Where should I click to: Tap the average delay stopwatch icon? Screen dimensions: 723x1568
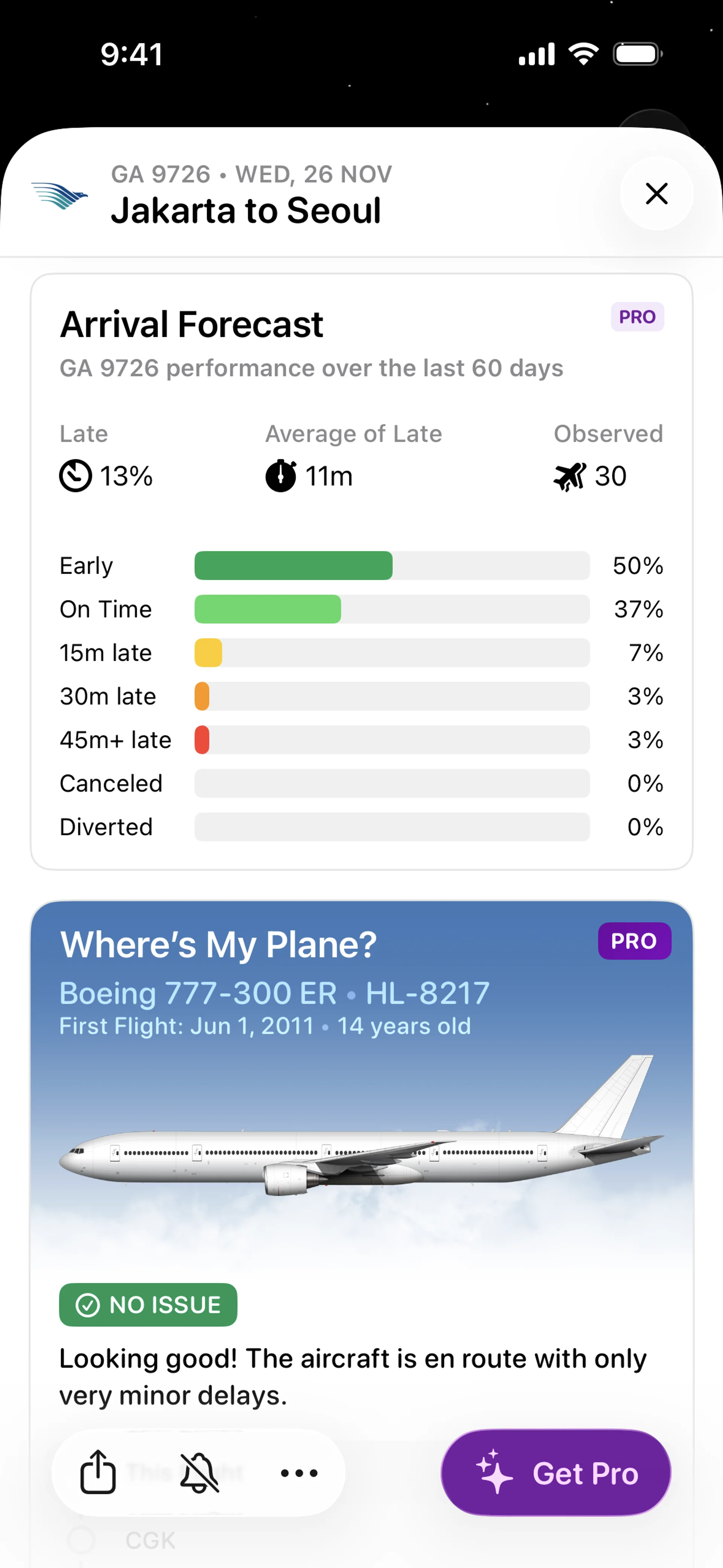281,476
